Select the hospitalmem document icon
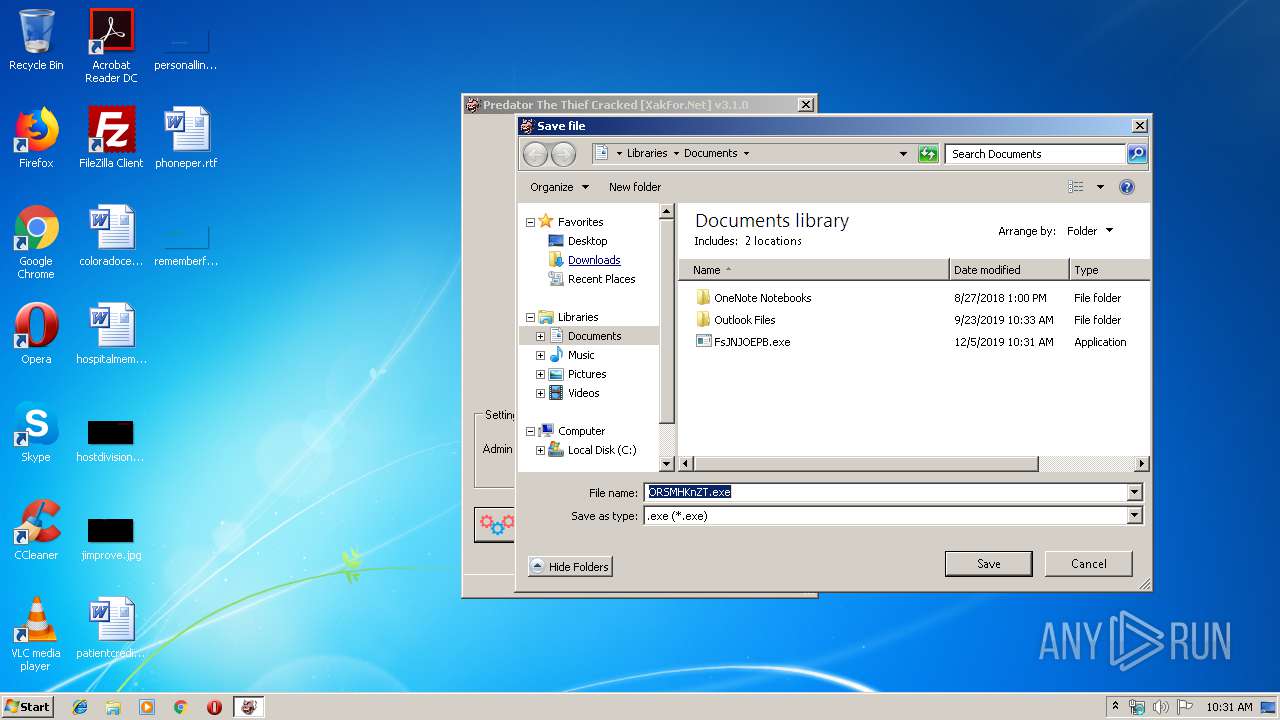 (111, 334)
